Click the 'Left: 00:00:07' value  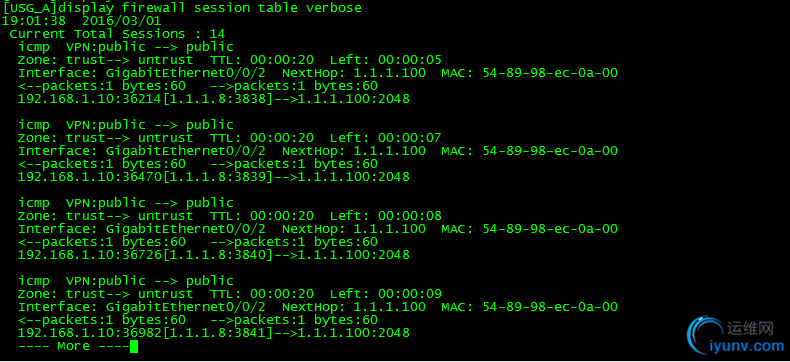[x=386, y=138]
